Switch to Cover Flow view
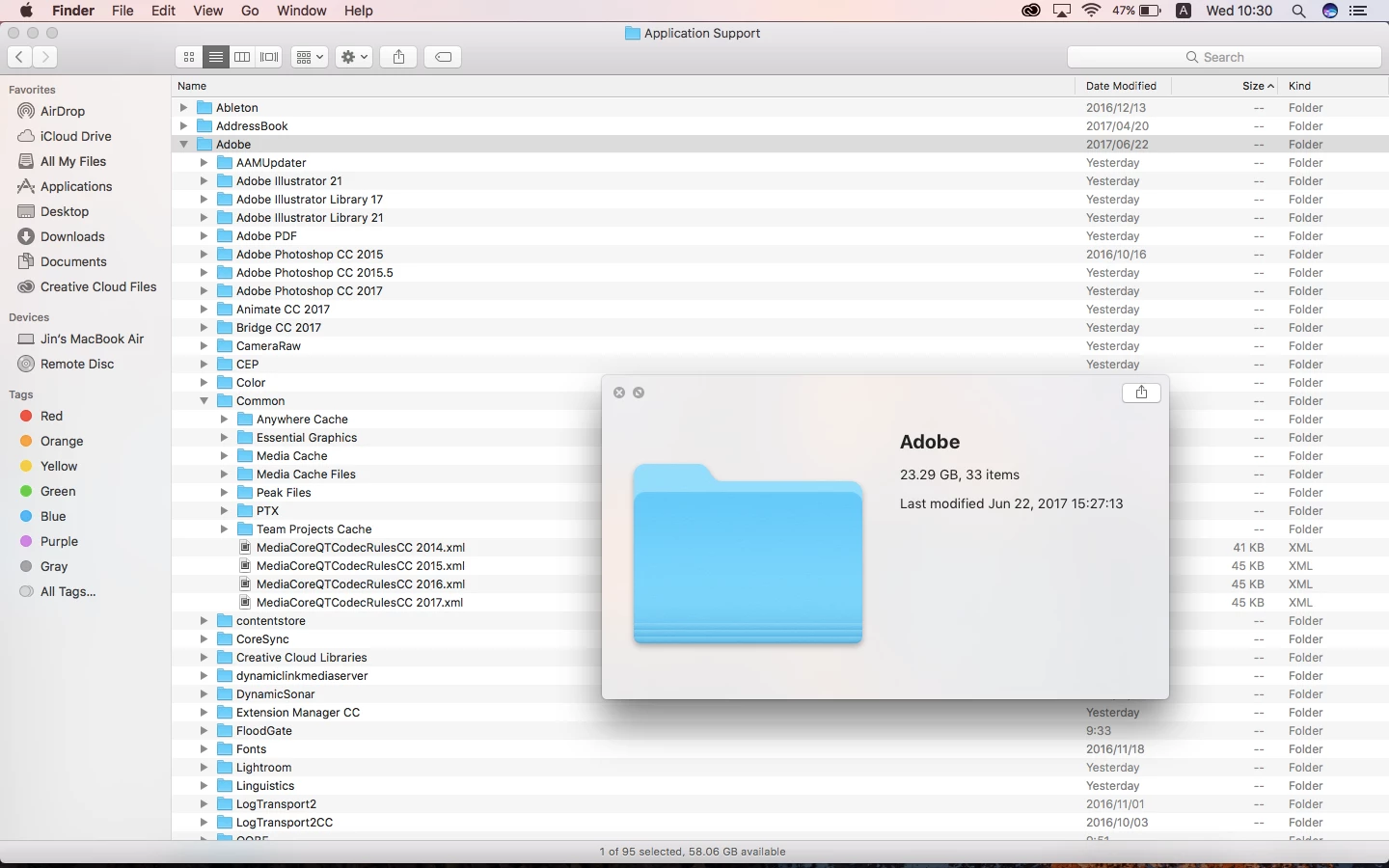The height and width of the screenshot is (868, 1389). coord(270,57)
